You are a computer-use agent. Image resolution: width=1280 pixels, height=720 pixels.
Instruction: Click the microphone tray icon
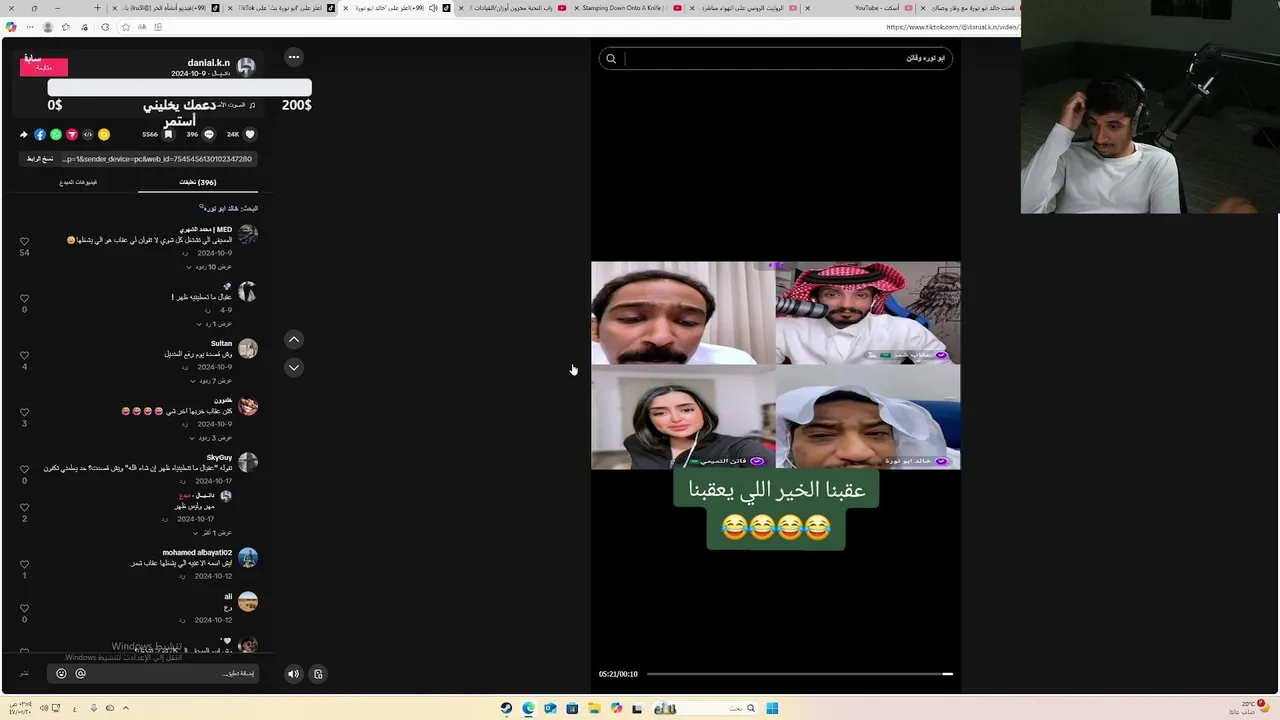(x=94, y=708)
